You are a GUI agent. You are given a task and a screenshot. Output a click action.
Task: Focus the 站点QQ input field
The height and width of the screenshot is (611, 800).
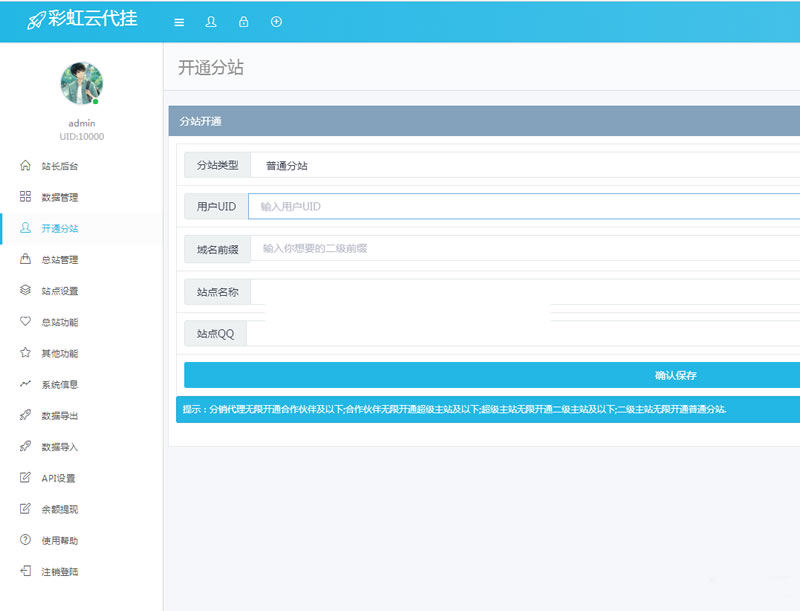pos(523,334)
